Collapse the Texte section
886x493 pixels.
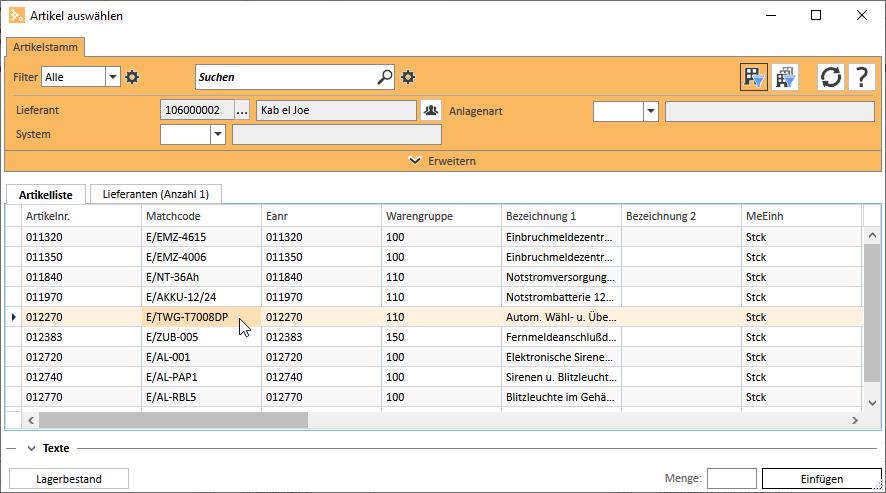tap(32, 448)
